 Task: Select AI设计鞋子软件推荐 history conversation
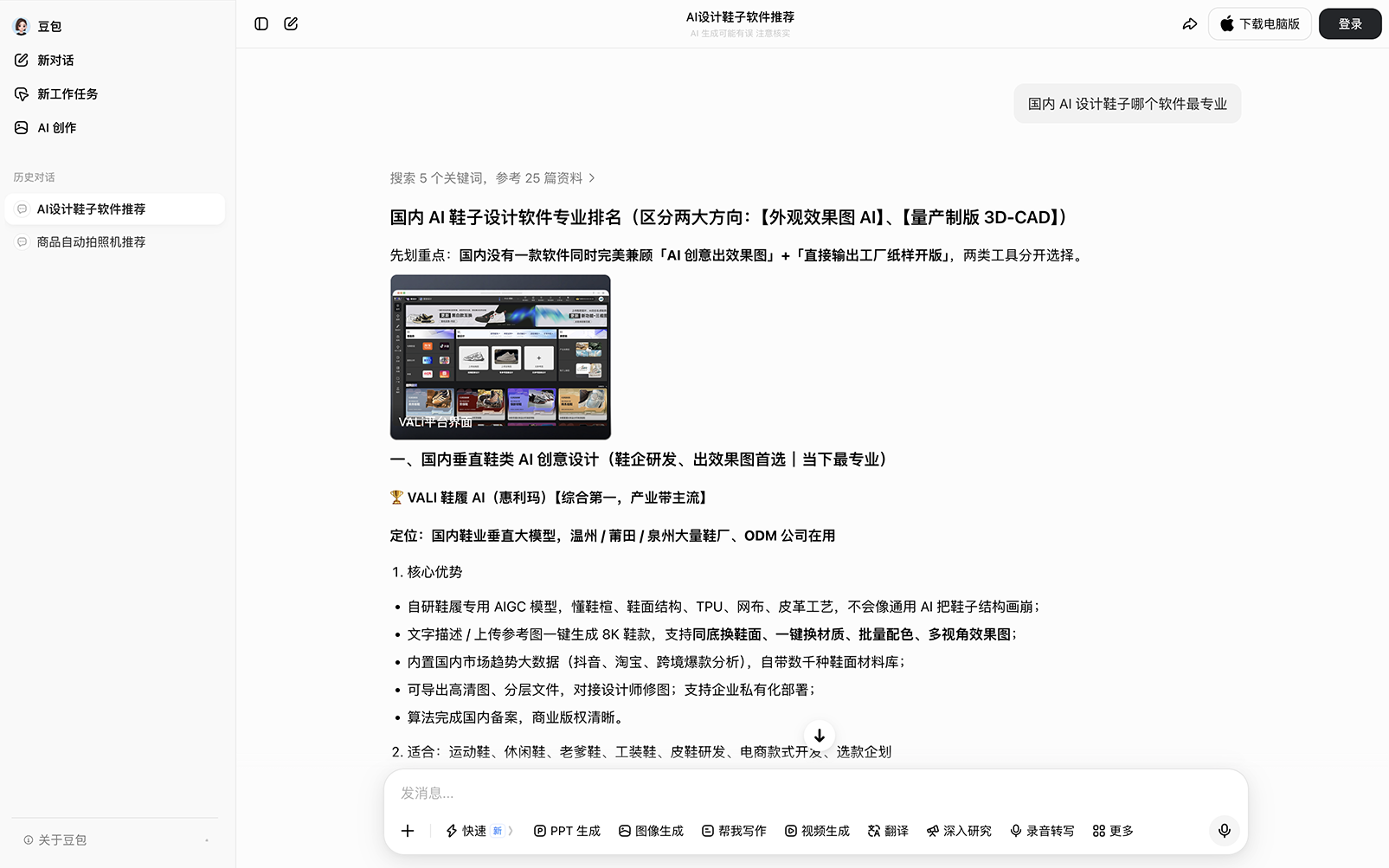pos(114,209)
